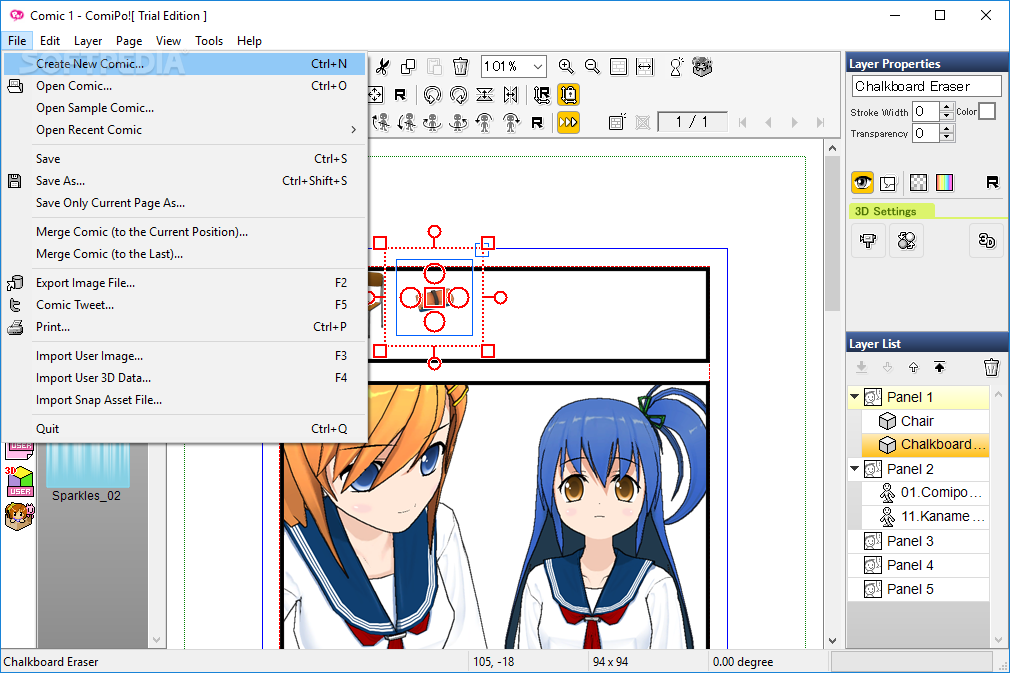Switch to the rainbow color tab icon
This screenshot has height=673, width=1010.
point(944,183)
